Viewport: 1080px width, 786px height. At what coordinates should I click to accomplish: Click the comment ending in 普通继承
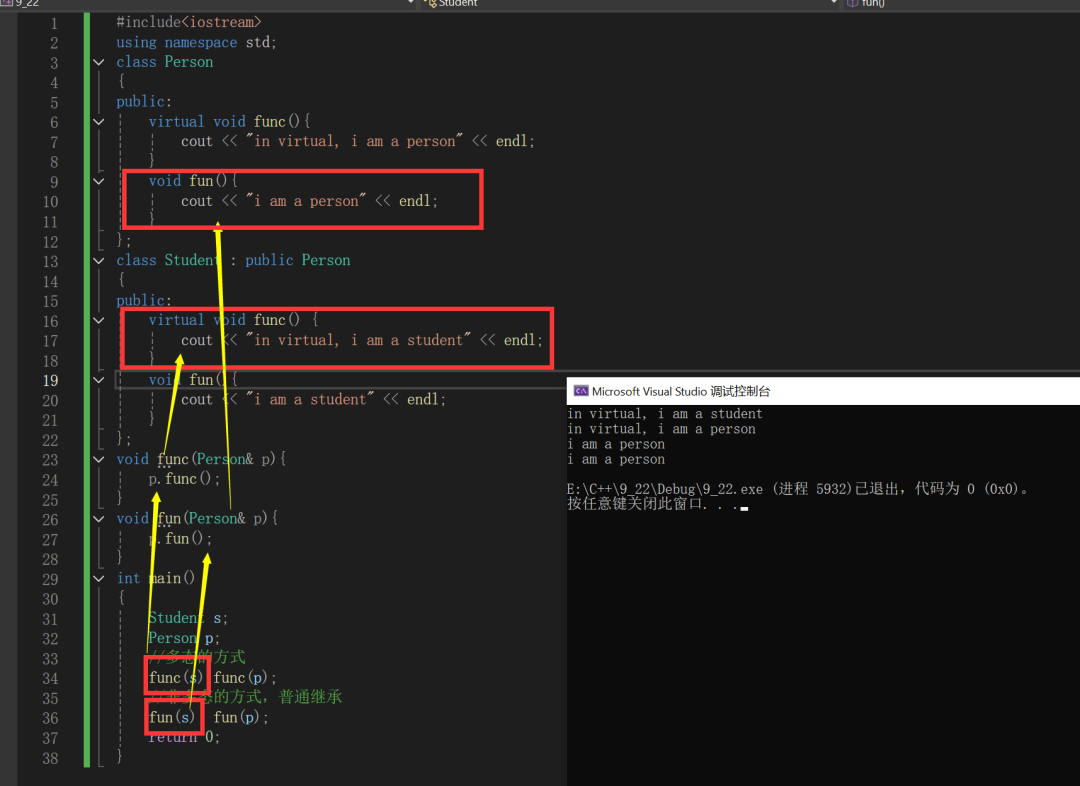coord(245,697)
